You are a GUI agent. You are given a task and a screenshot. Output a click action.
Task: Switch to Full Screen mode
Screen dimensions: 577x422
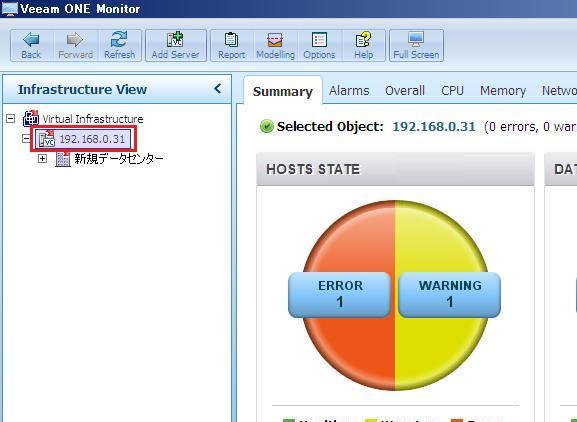click(416, 46)
